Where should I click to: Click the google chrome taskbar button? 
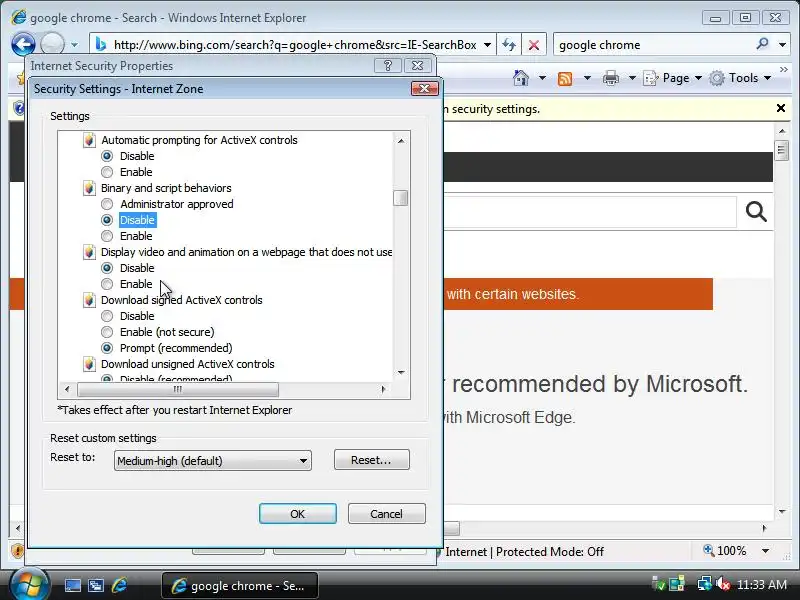pos(240,585)
